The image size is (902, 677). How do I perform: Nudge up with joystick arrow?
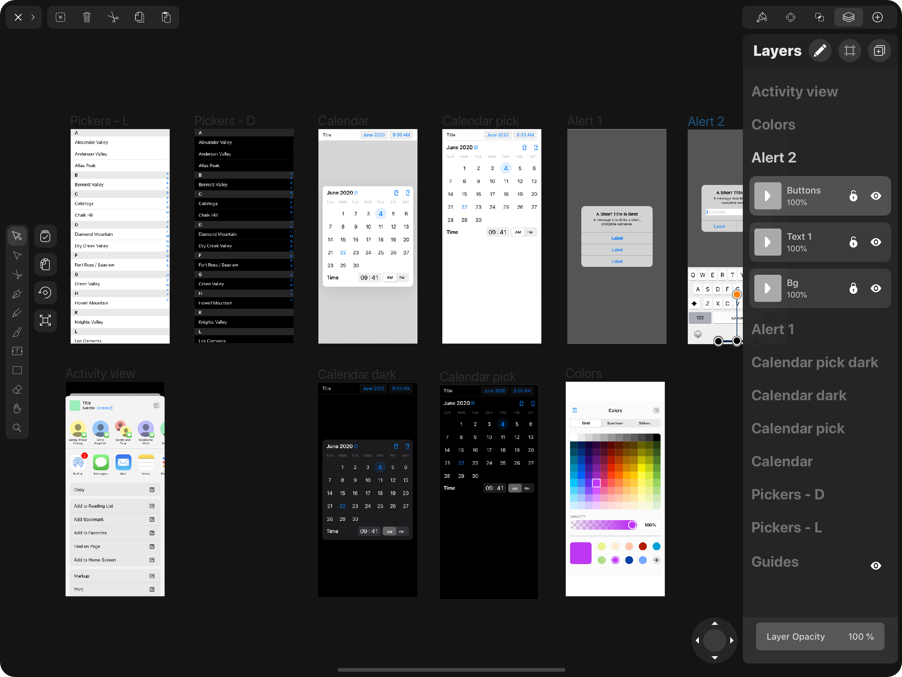(714, 624)
